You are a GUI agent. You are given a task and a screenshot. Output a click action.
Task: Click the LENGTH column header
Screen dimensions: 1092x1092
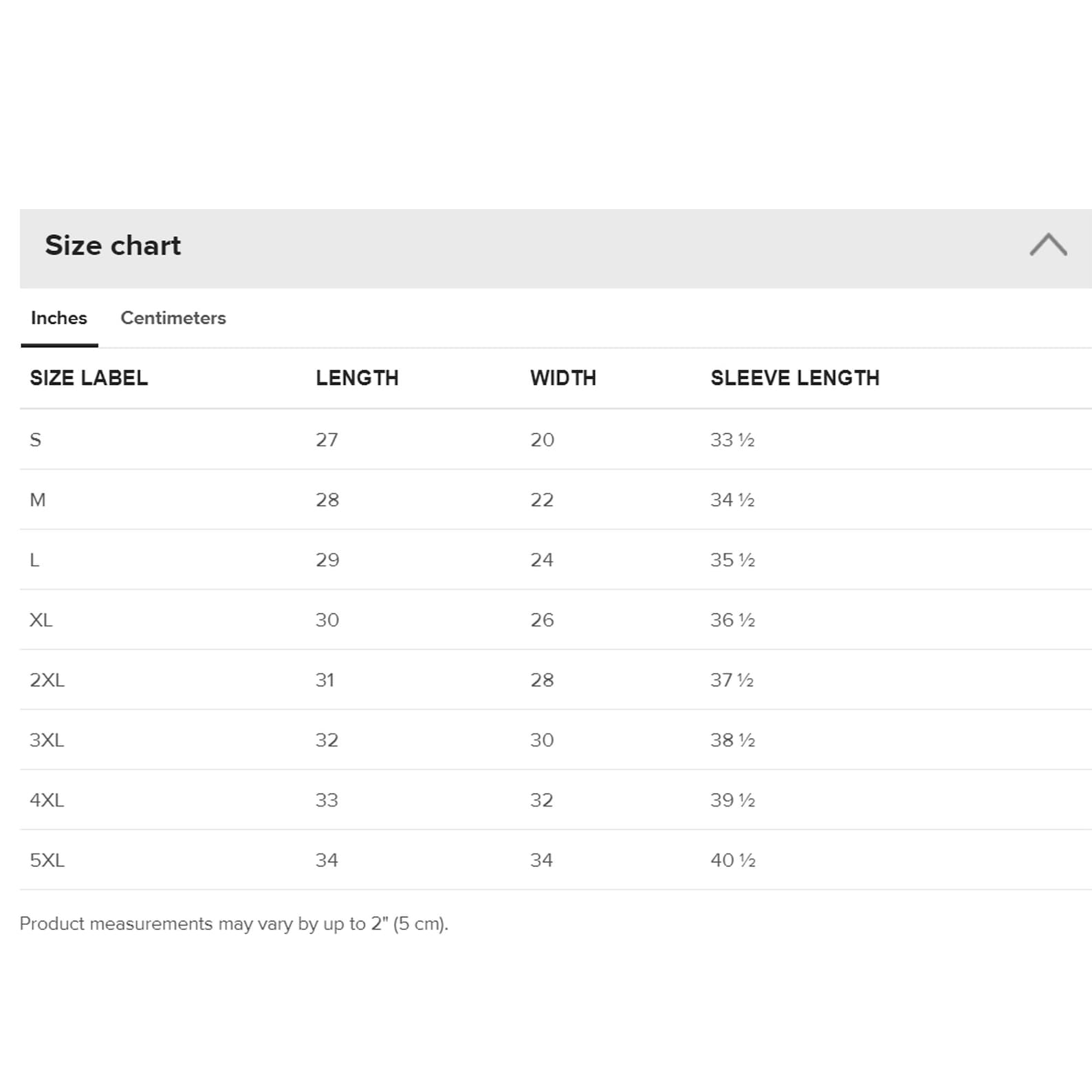(357, 378)
